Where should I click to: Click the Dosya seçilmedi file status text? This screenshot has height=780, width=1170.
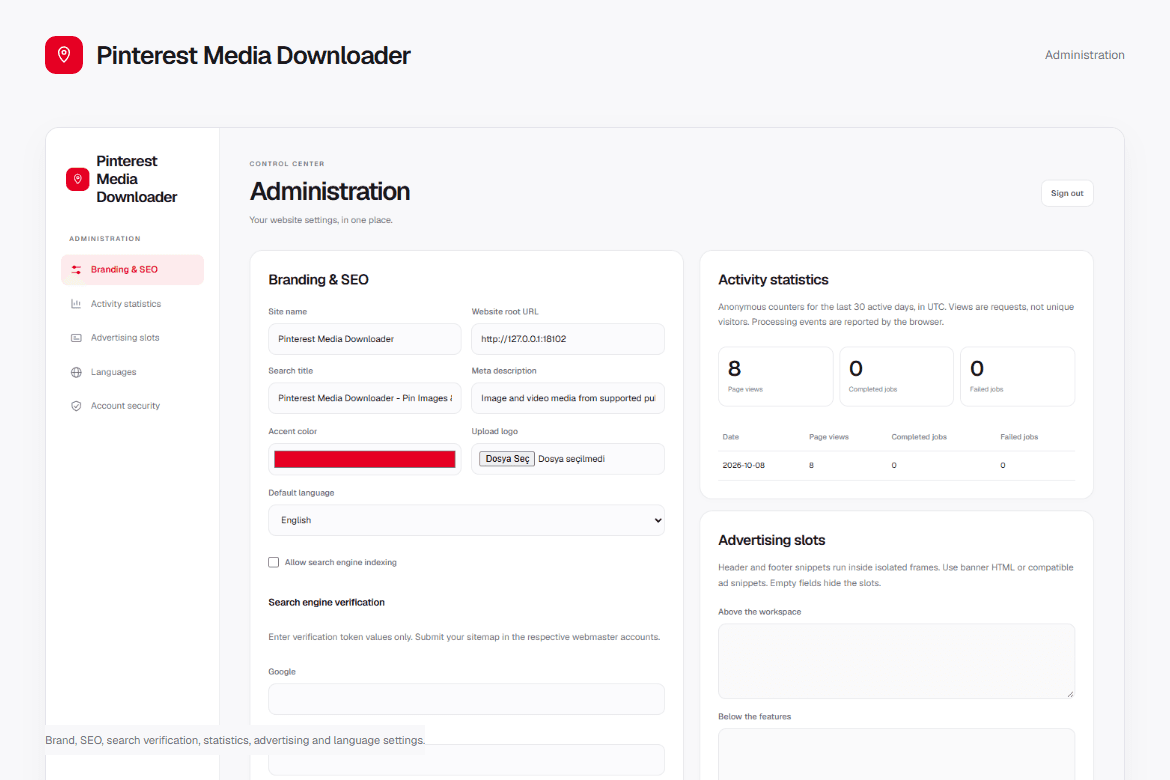(572, 459)
